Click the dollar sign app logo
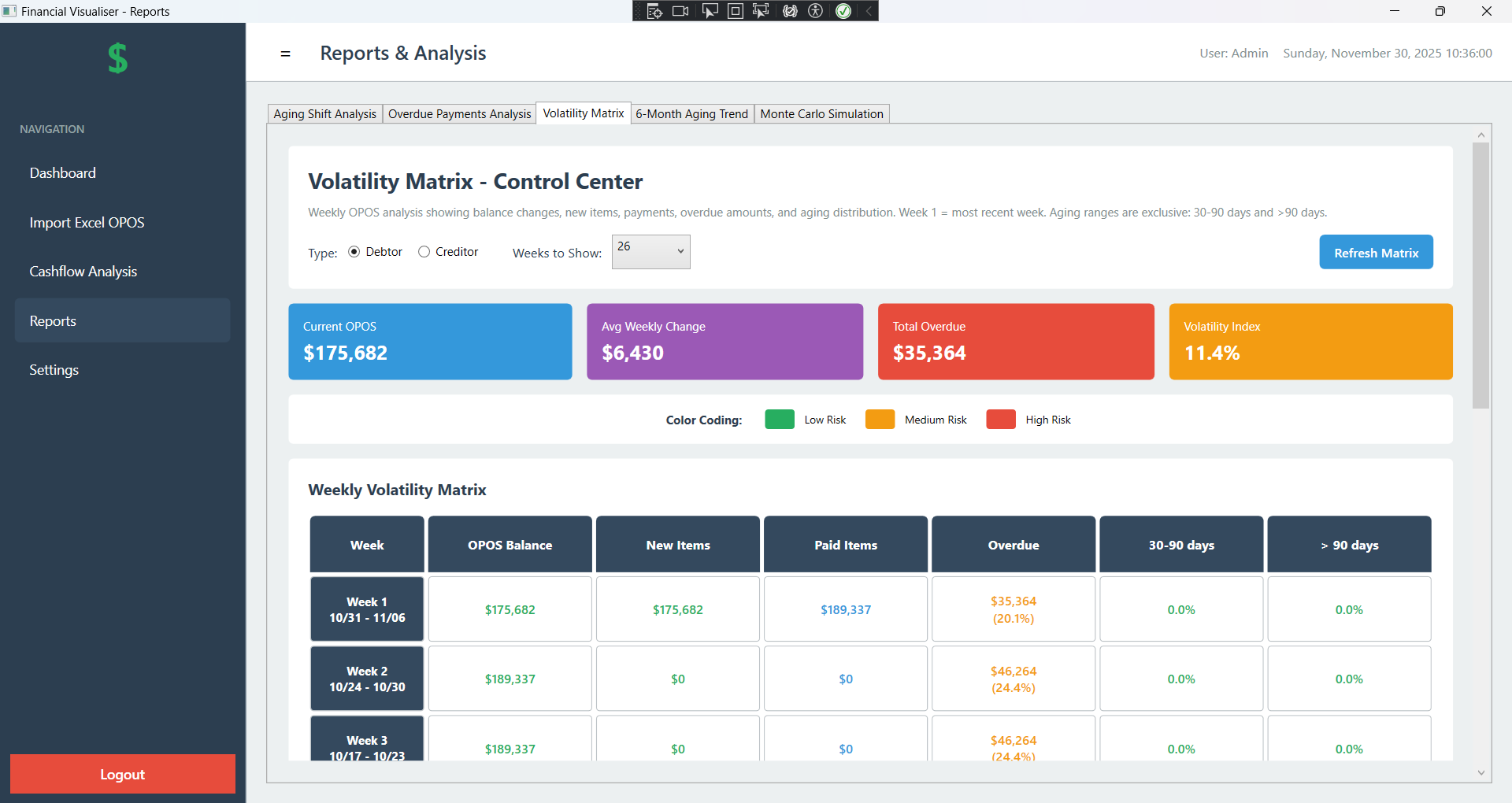This screenshot has width=1512, height=803. point(118,57)
